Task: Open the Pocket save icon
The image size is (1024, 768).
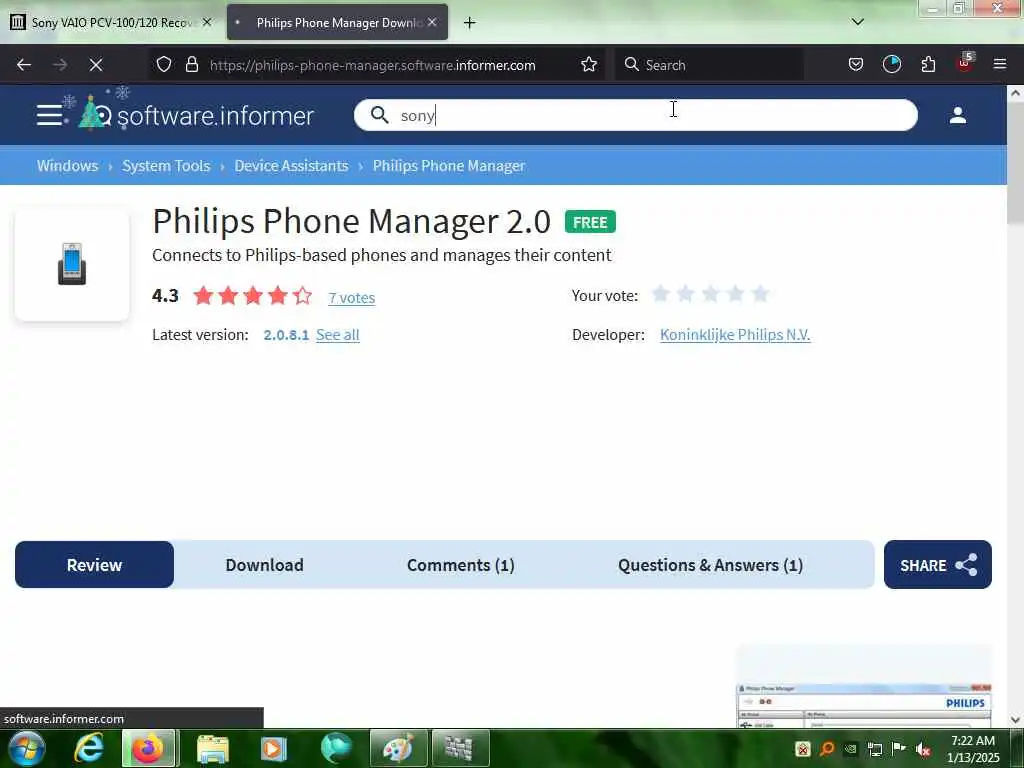Action: click(856, 65)
